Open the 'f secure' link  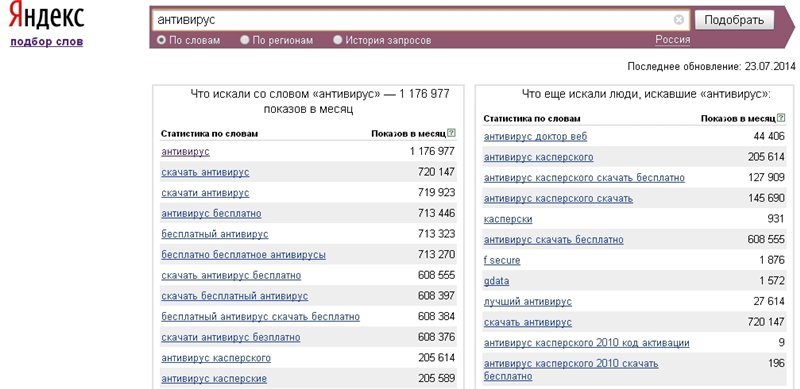pos(502,260)
